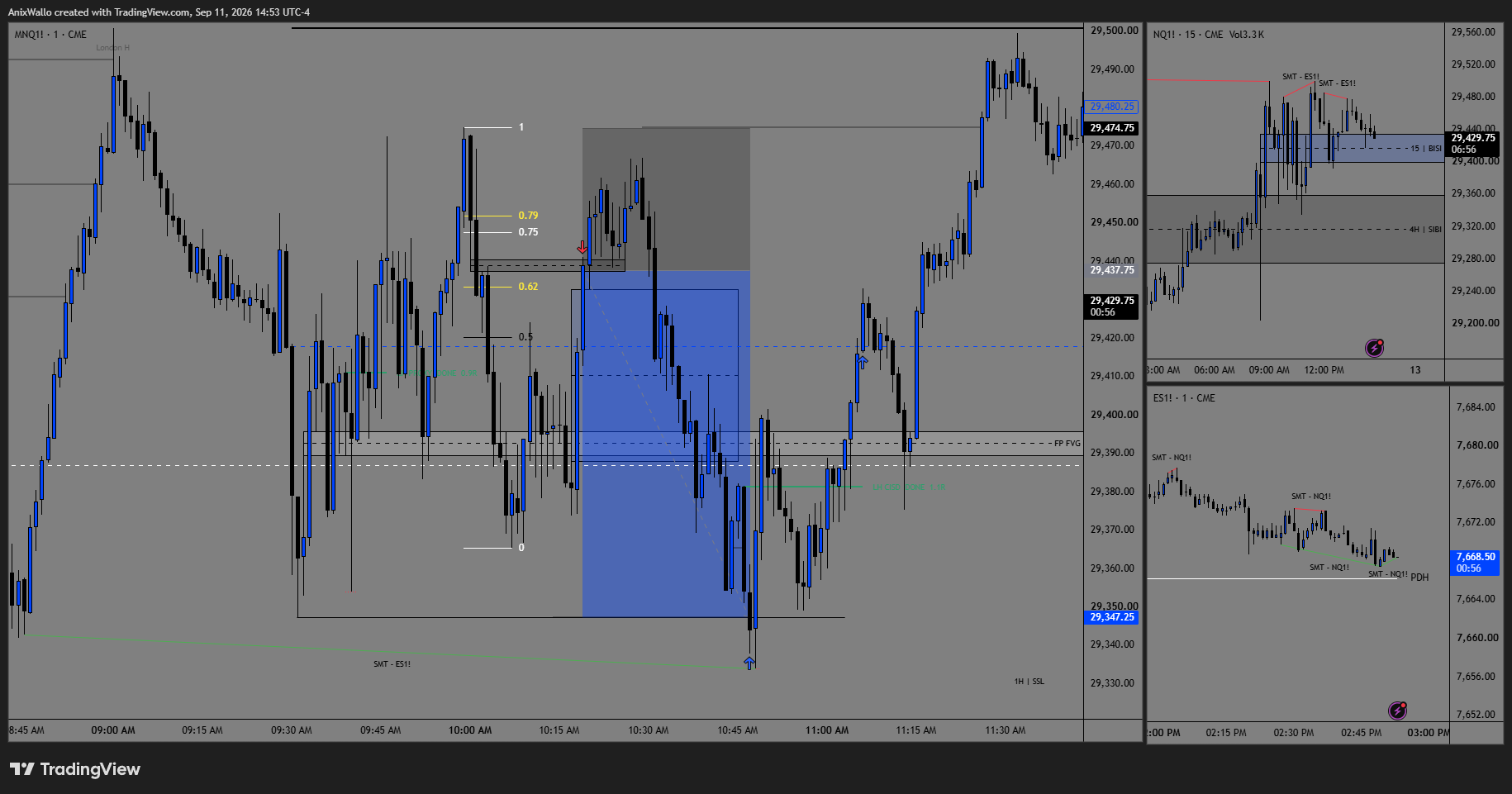Select the blue up arrow near 11:05 AM
The height and width of the screenshot is (794, 1512).
point(863,362)
